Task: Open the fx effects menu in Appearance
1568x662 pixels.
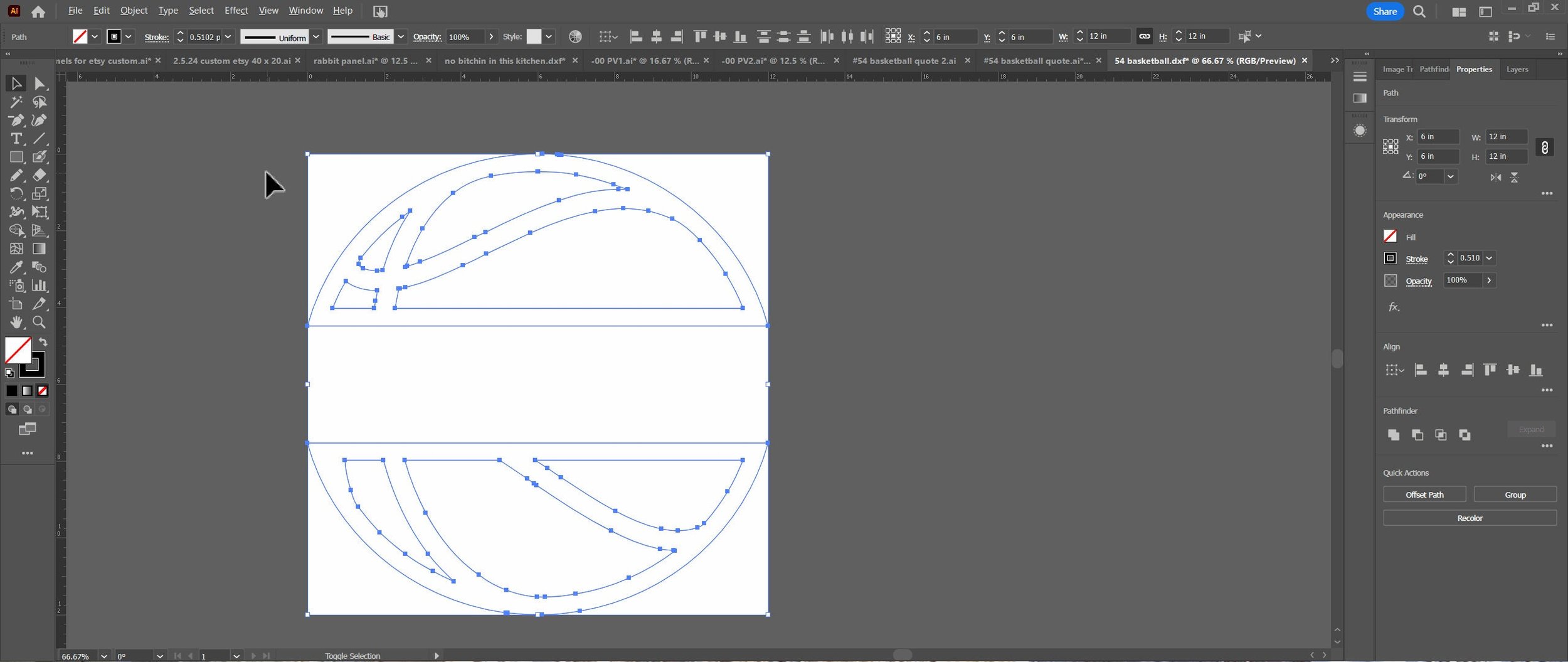Action: (1394, 307)
